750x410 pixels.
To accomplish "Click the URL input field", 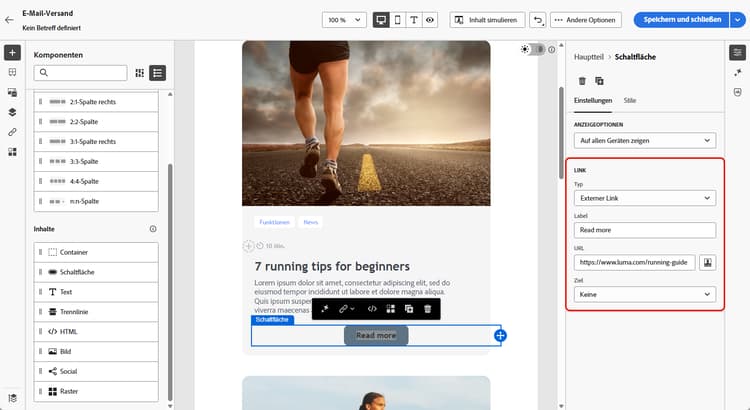I will 634,263.
